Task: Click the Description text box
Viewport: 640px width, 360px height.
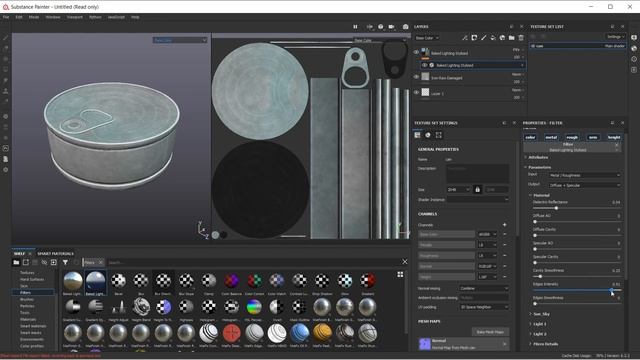Action: coord(477,173)
